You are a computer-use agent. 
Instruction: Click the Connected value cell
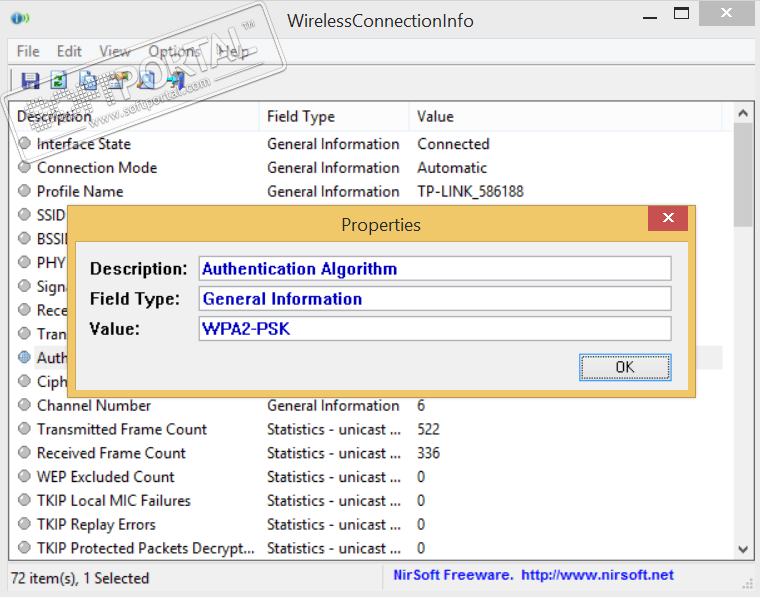[453, 143]
